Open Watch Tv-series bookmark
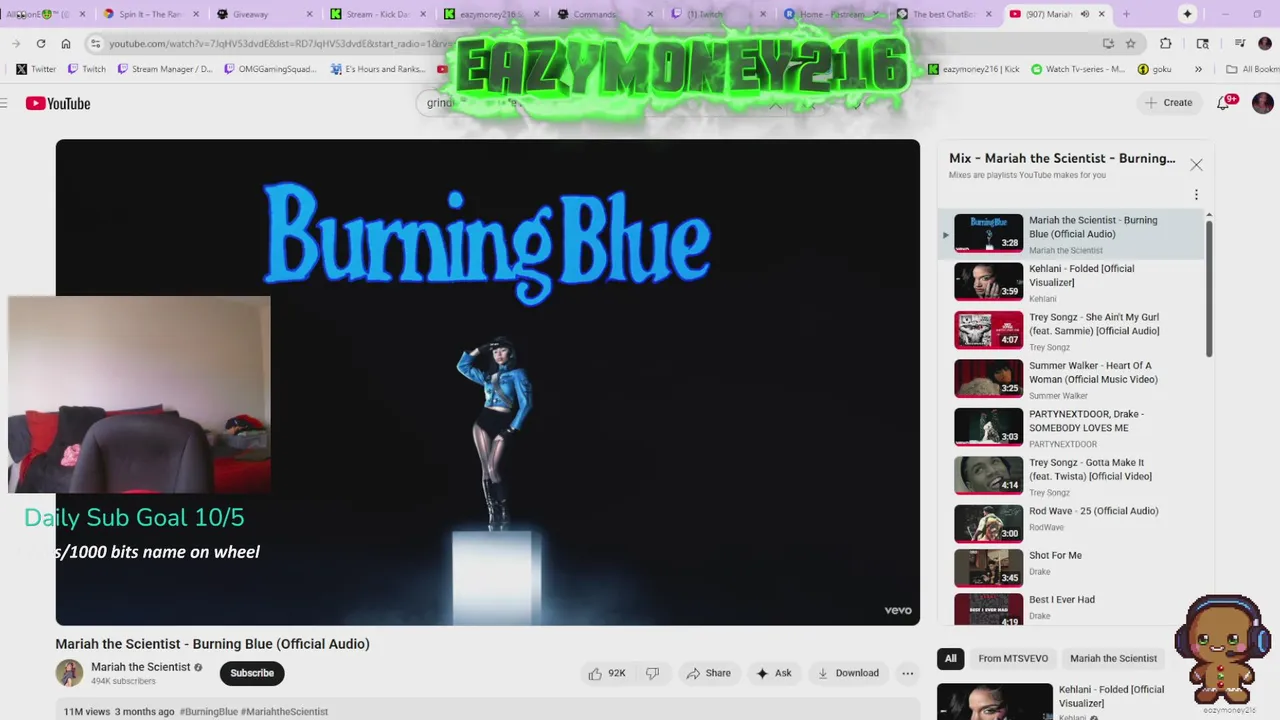Image resolution: width=1280 pixels, height=720 pixels. click(x=1078, y=69)
